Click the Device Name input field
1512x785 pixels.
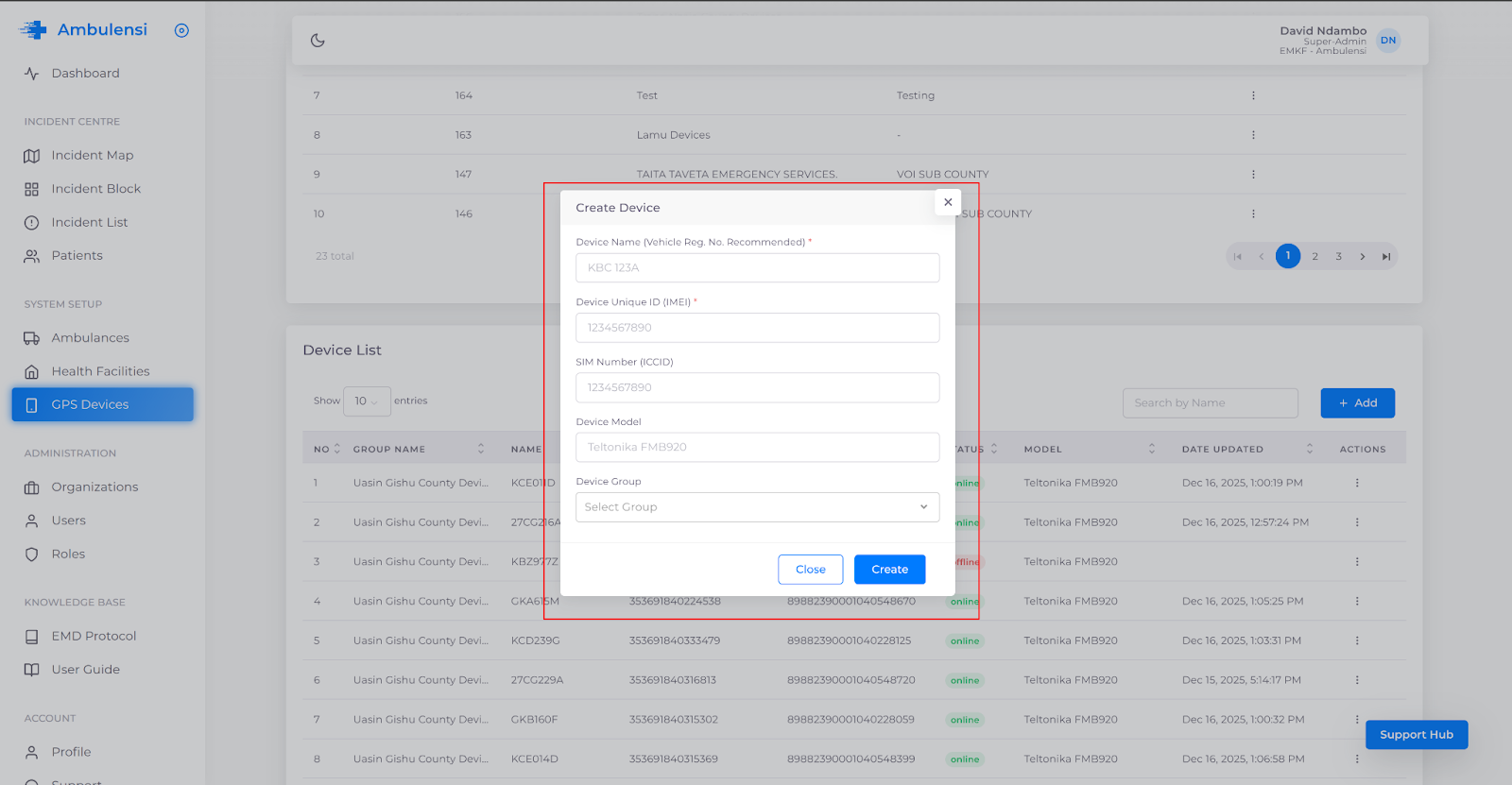point(757,268)
